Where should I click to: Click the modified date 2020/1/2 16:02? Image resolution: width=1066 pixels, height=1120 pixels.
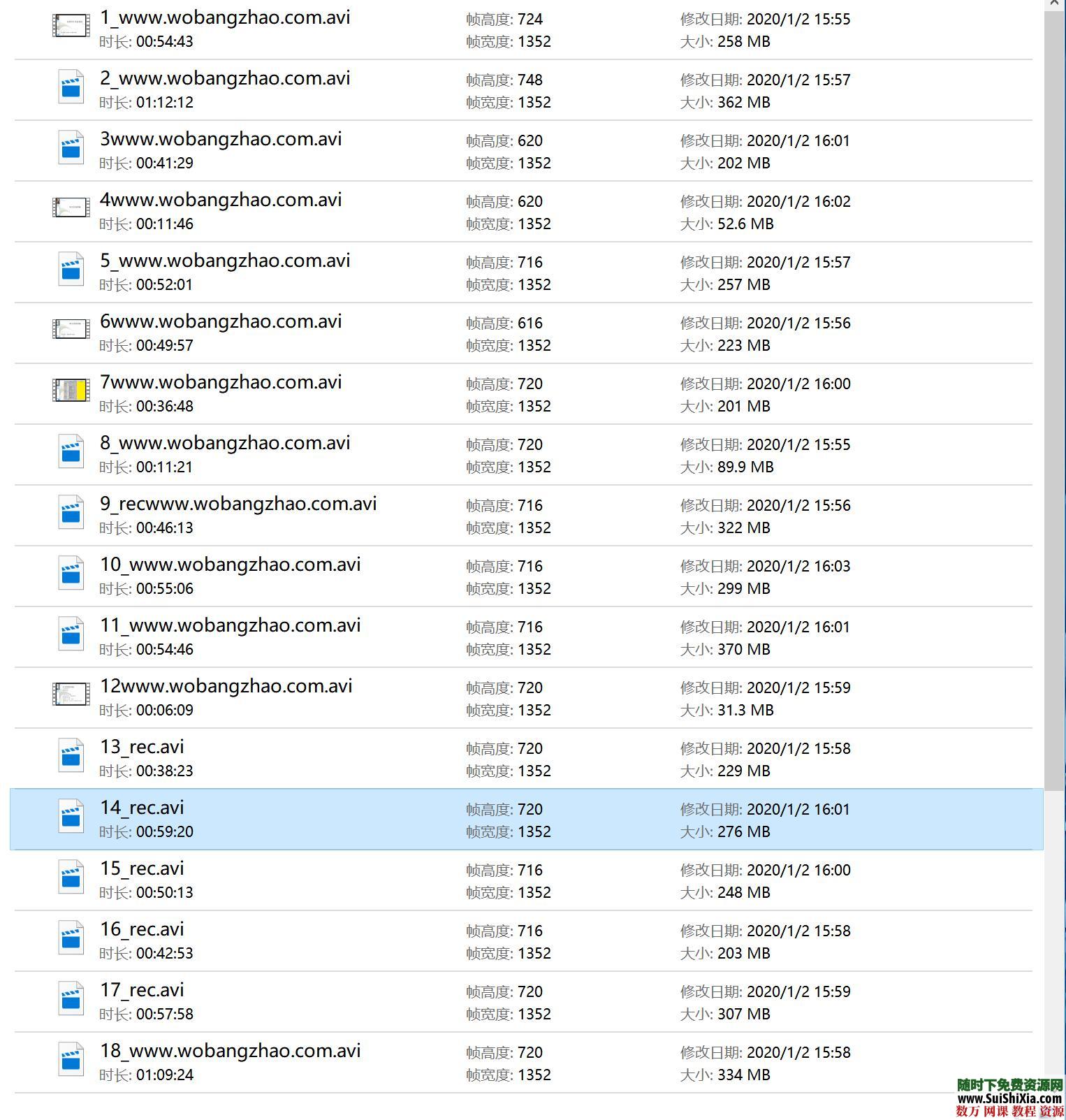point(798,202)
